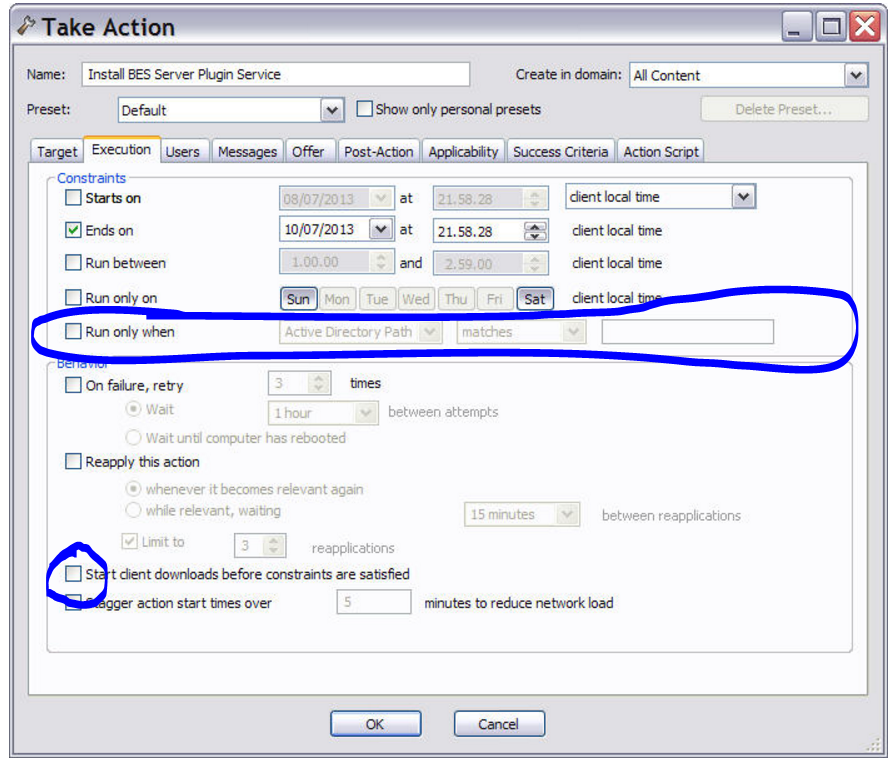
Task: Toggle Show only personal presets
Action: [x=364, y=108]
